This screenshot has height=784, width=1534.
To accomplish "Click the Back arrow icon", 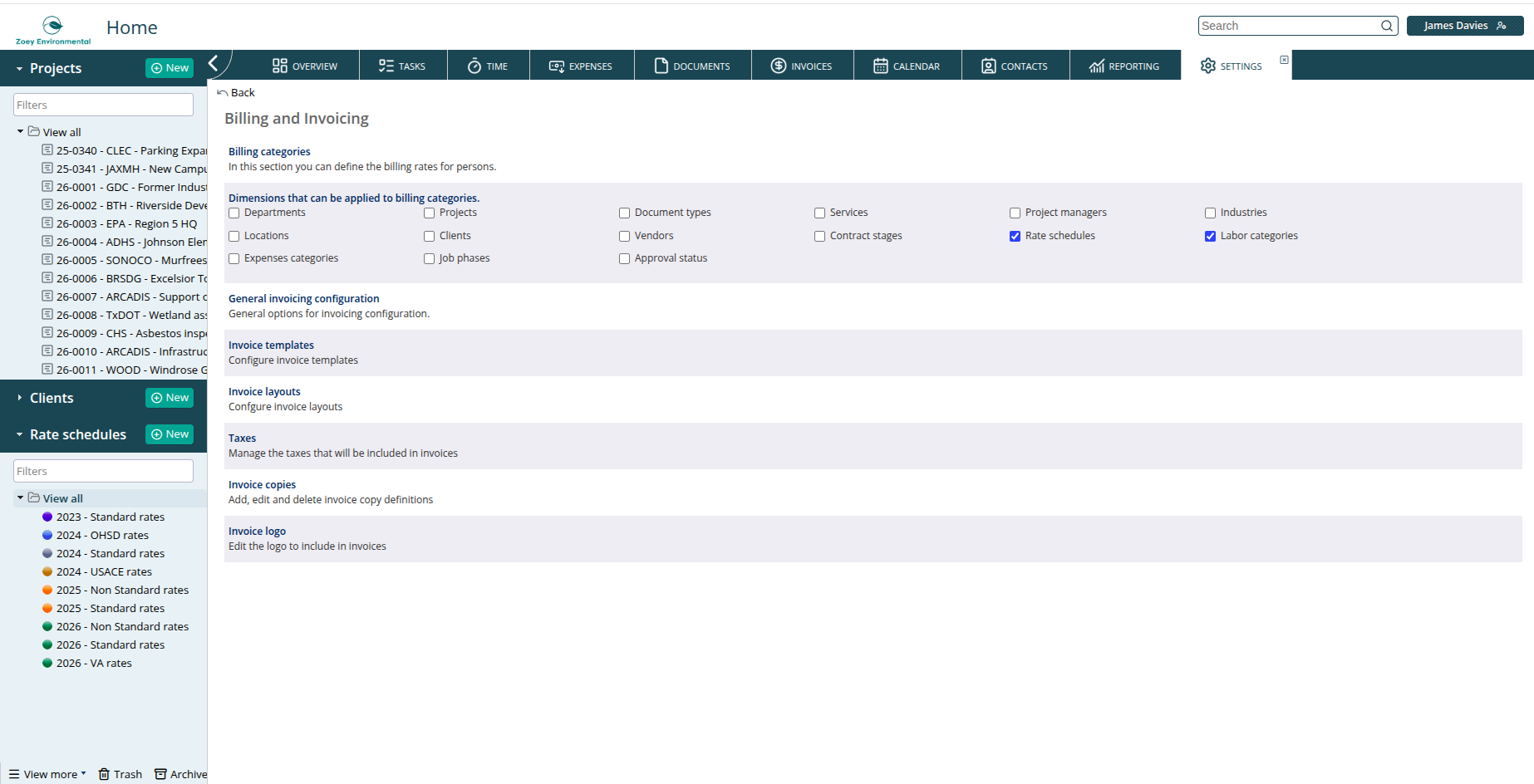I will point(222,92).
